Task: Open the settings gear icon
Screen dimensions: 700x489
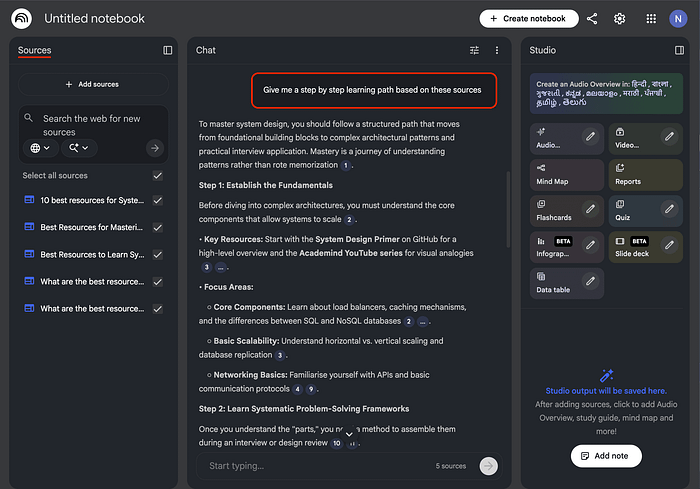Action: tap(620, 18)
